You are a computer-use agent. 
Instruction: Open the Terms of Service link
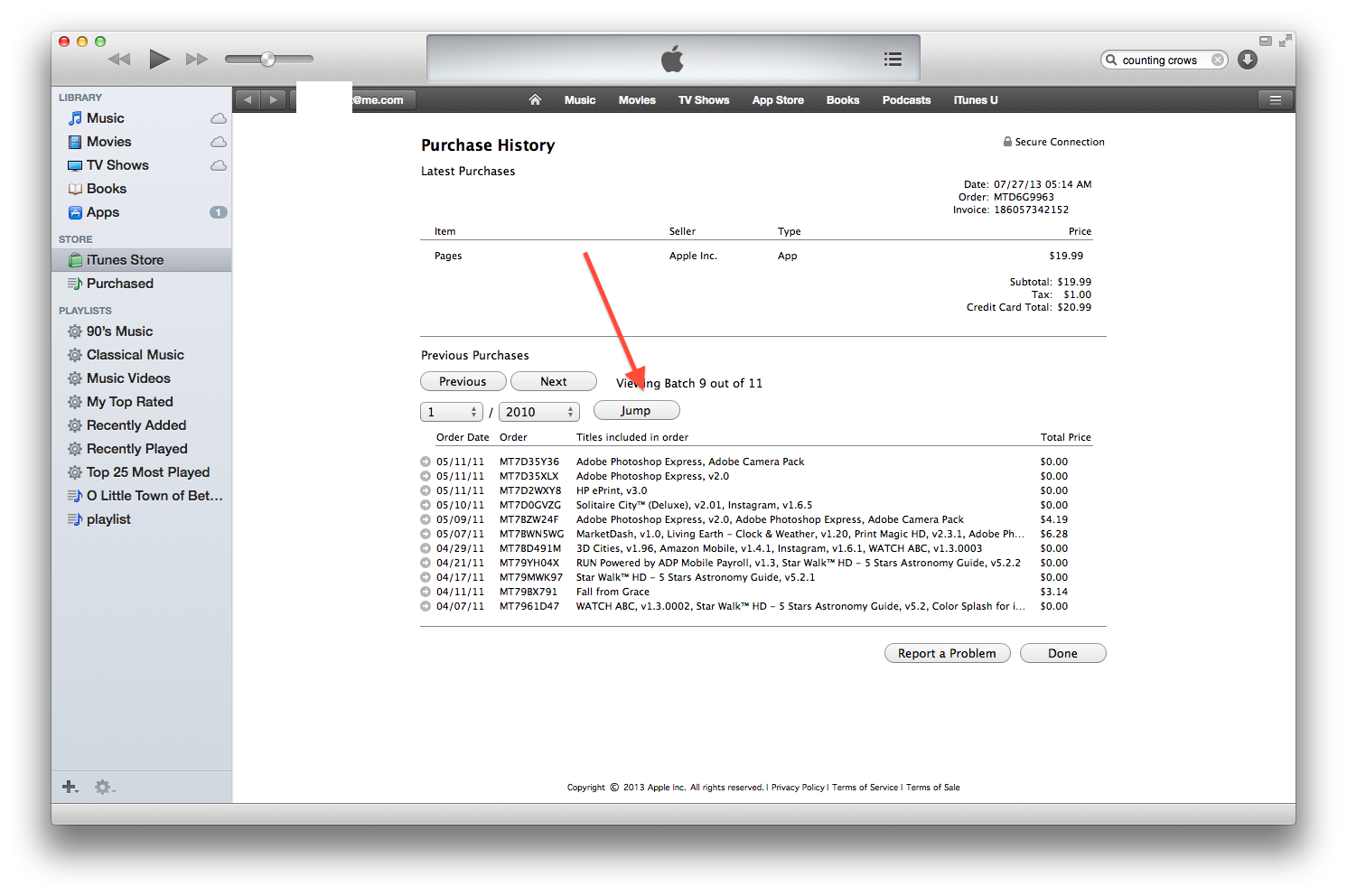865,788
